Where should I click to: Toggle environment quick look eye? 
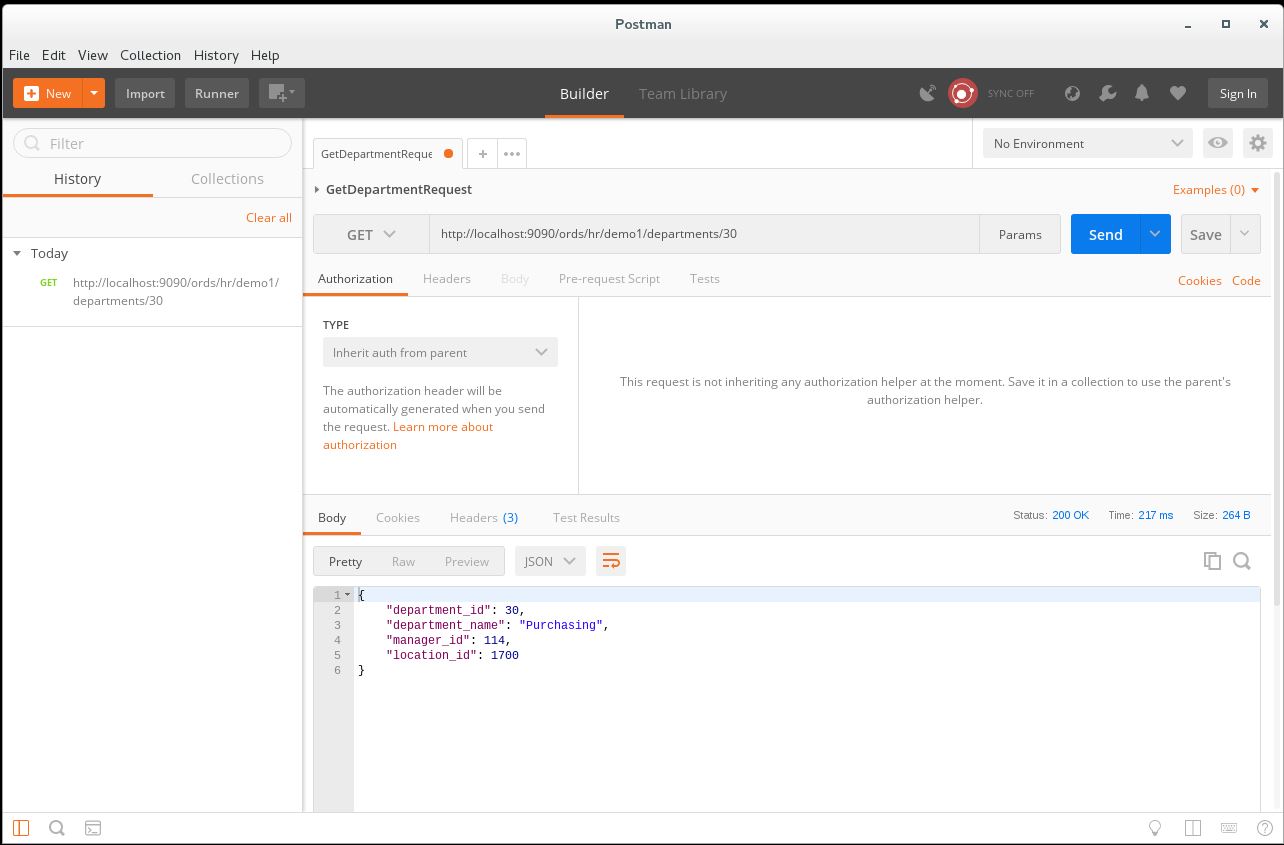click(1217, 143)
